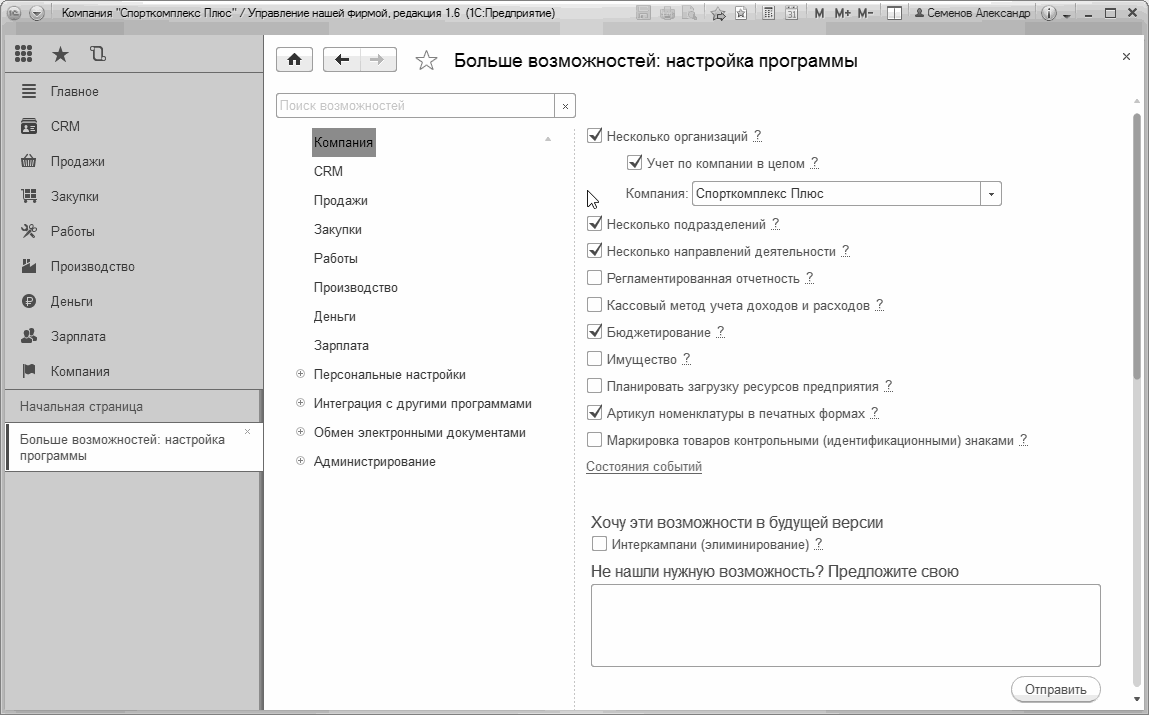The height and width of the screenshot is (715, 1149).
Task: Open the small arrow dropdown beside the info icon
Action: 1066,15
